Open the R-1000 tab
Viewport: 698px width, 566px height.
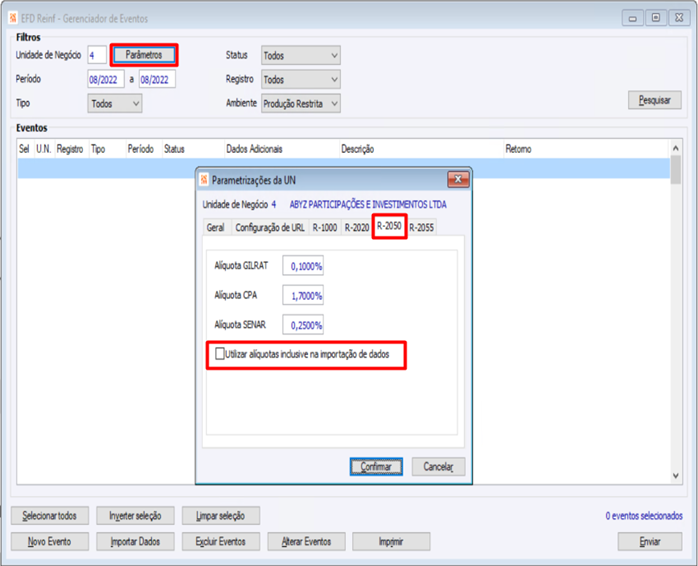tap(325, 228)
